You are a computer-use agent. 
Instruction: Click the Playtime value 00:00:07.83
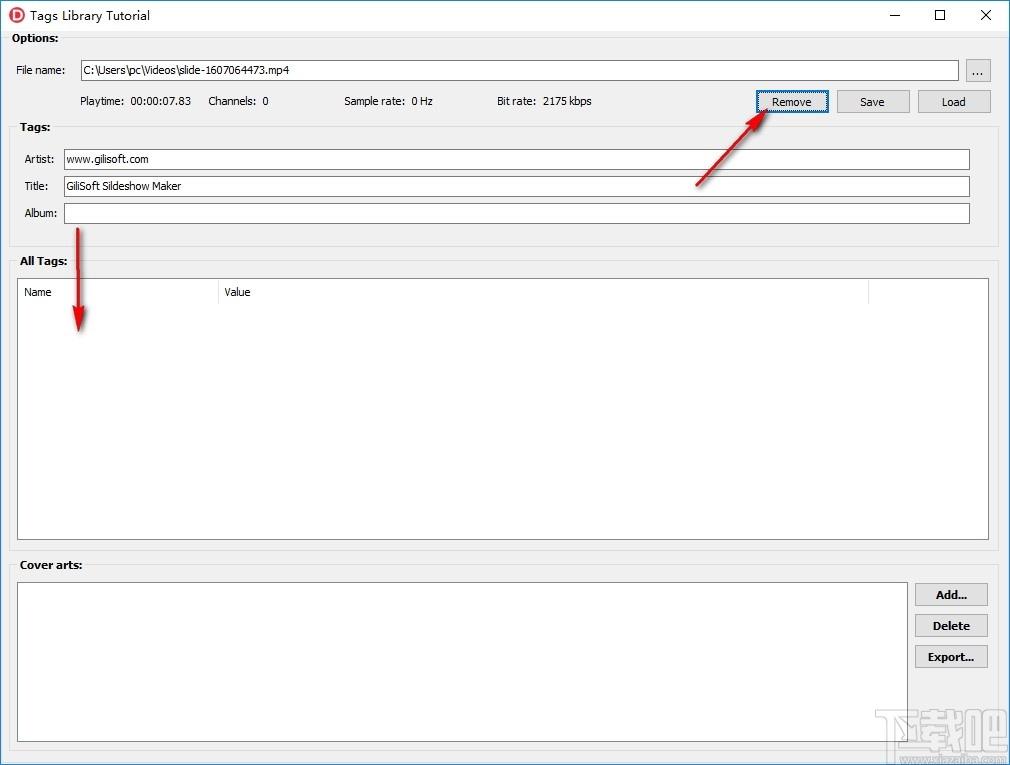(x=160, y=101)
